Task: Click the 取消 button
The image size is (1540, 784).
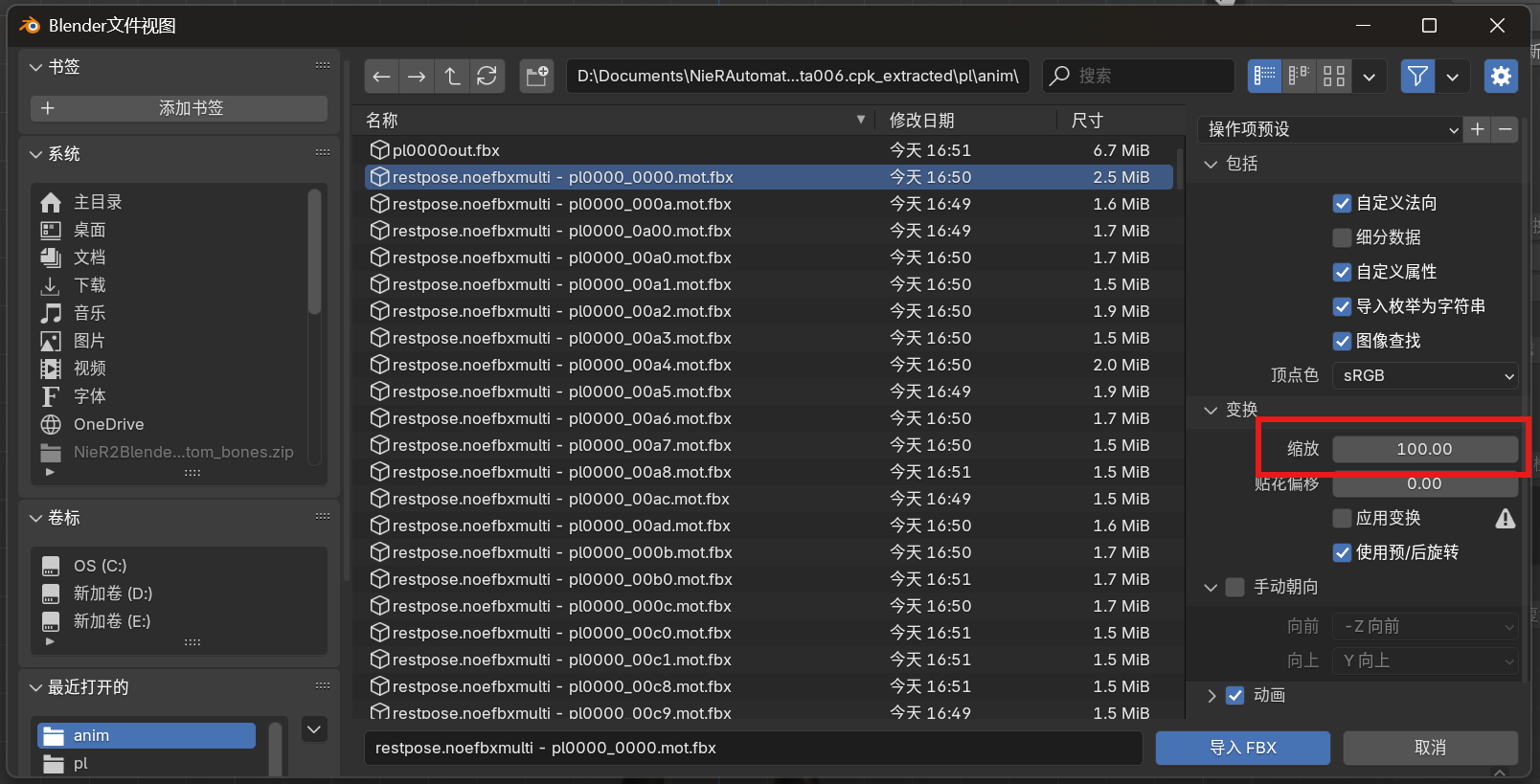Action: (1430, 748)
